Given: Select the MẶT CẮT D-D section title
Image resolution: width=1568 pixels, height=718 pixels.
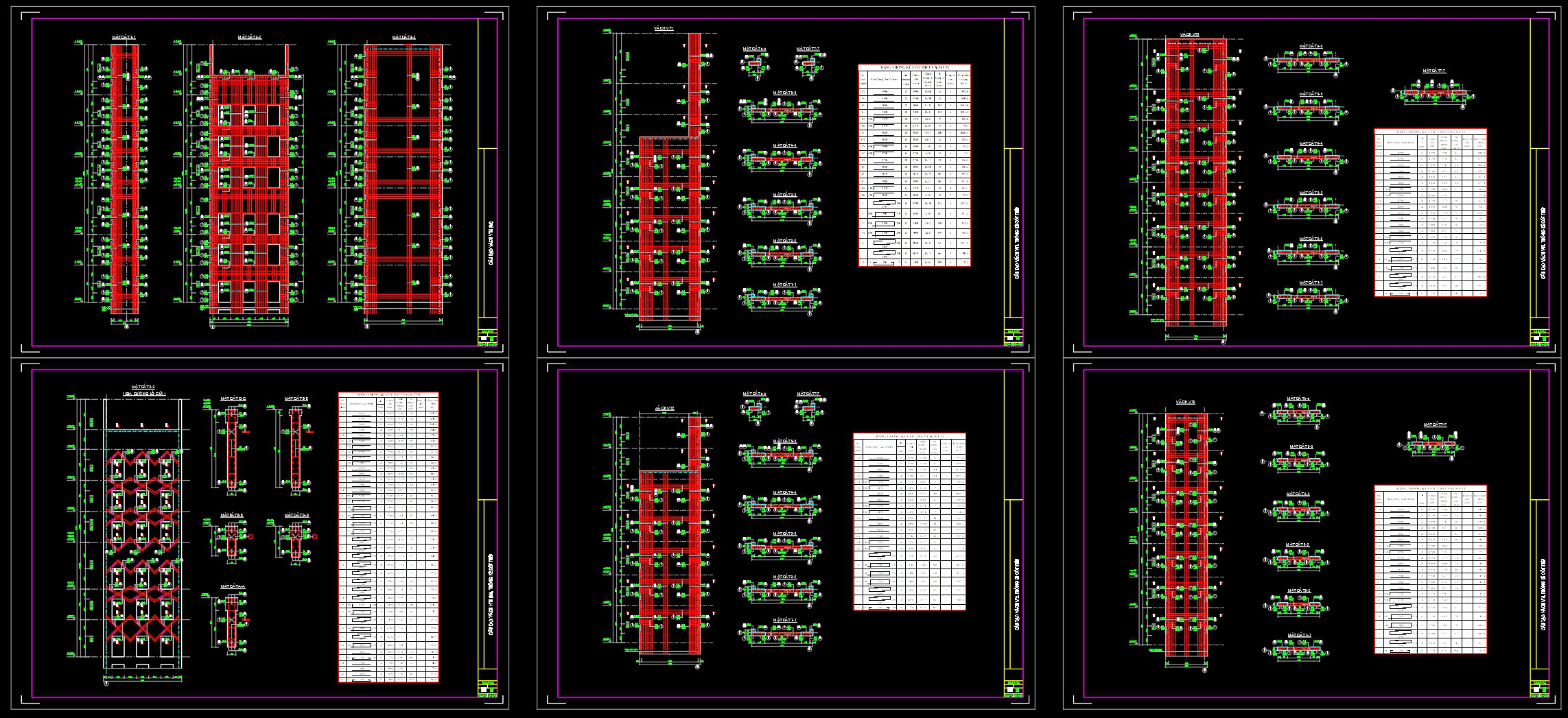Looking at the screenshot, I should tap(296, 515).
